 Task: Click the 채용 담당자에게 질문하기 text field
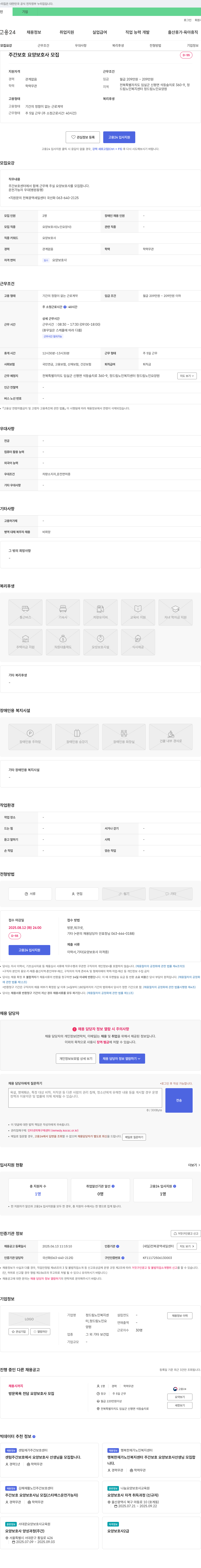(85, 1098)
